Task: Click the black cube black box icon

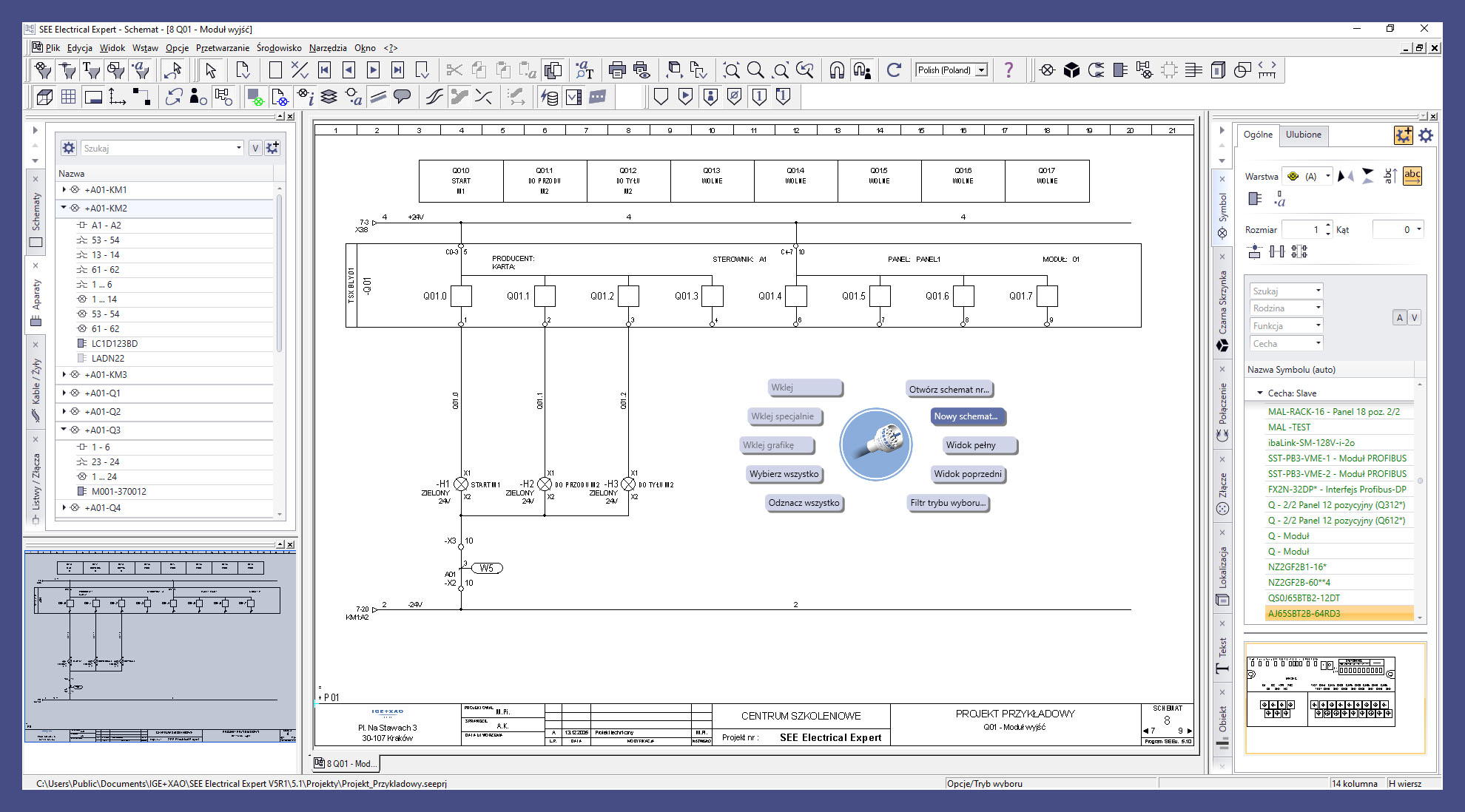Action: pyautogui.click(x=1071, y=70)
